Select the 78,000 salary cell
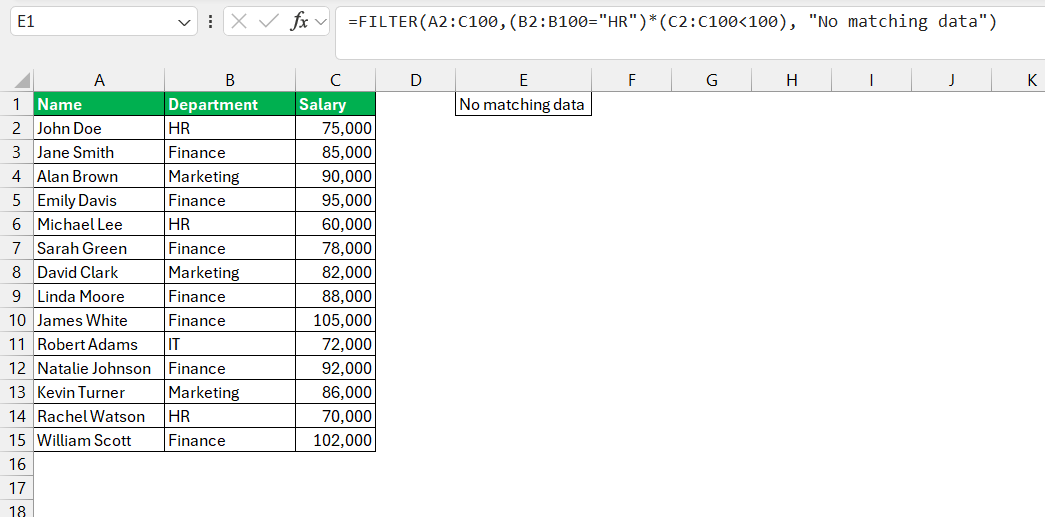 coord(335,248)
